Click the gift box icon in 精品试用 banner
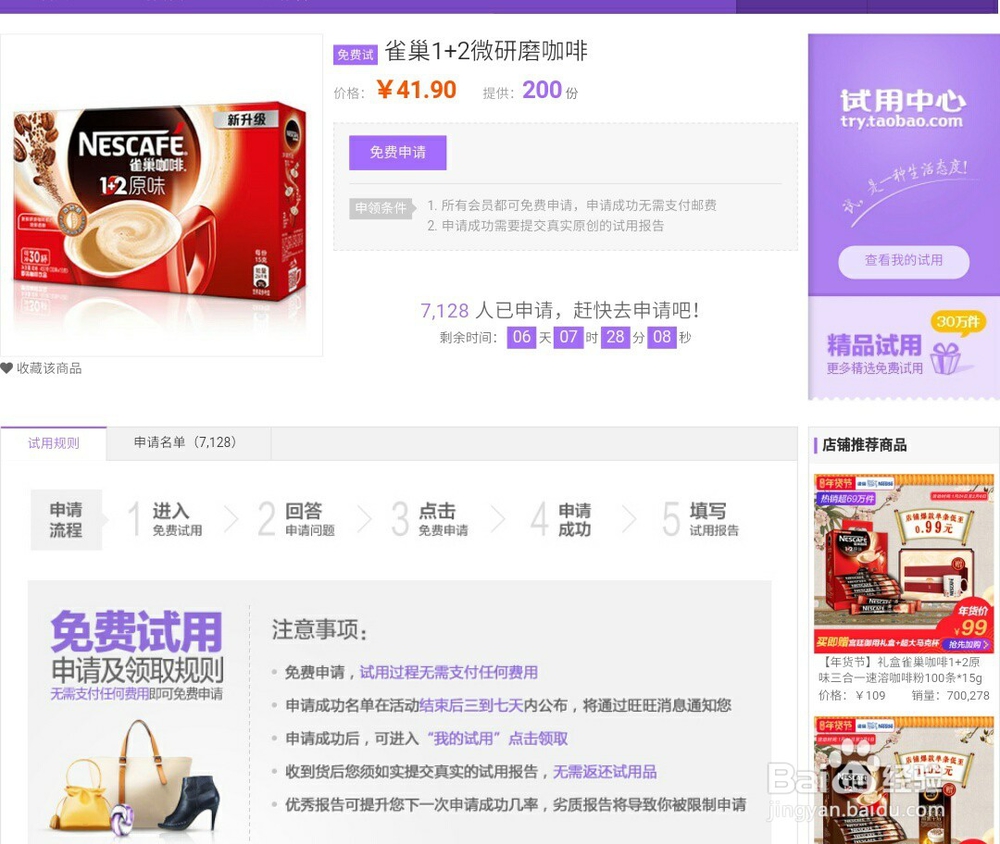 [946, 359]
